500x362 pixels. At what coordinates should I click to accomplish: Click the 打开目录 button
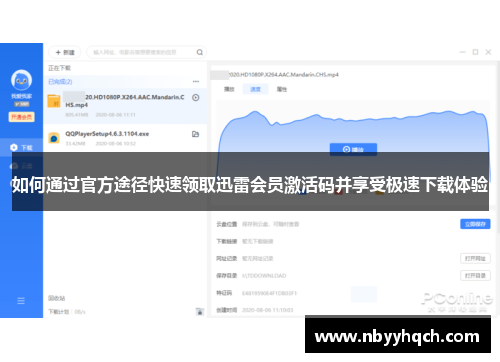click(475, 275)
